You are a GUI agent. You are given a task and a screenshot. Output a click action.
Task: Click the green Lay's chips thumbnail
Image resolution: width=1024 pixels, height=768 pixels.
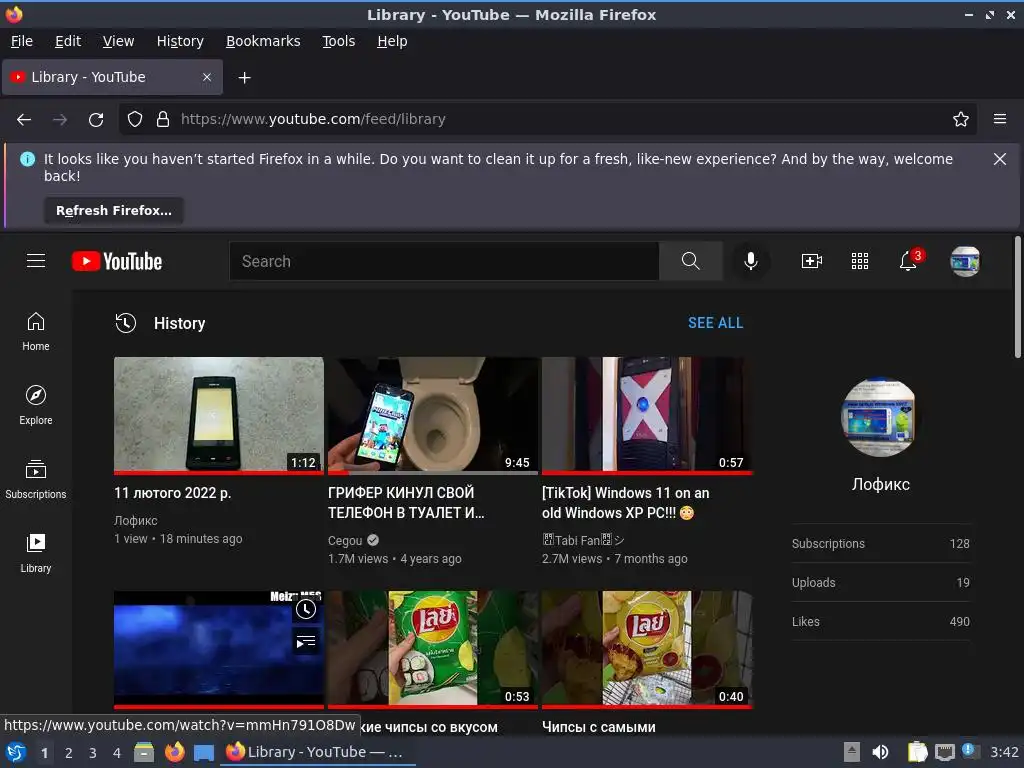coord(433,648)
